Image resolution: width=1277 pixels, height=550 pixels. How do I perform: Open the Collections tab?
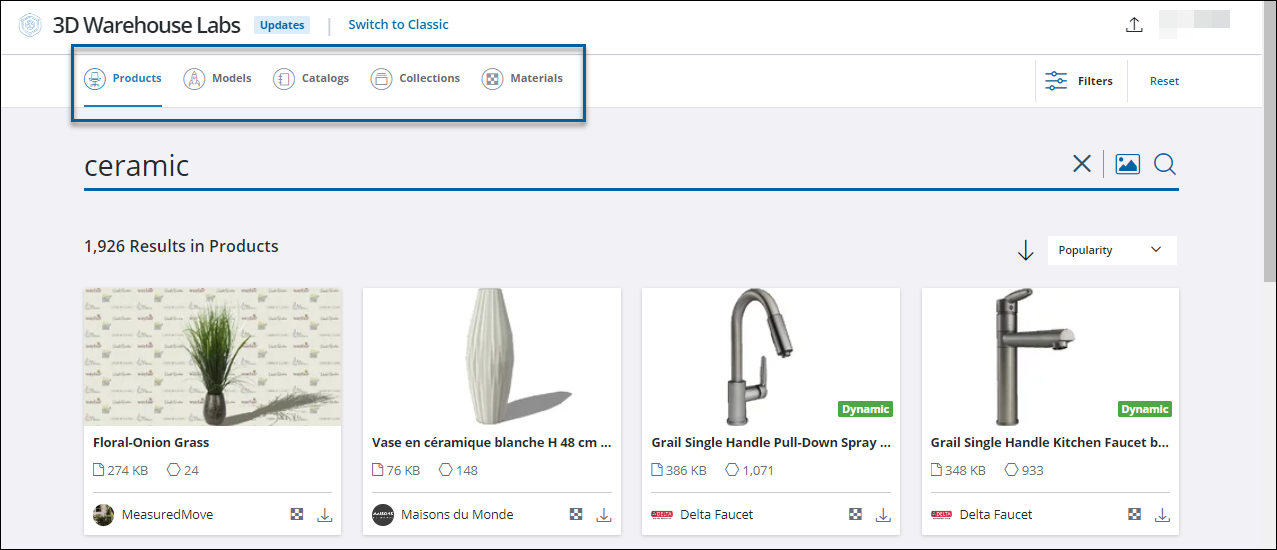click(416, 78)
